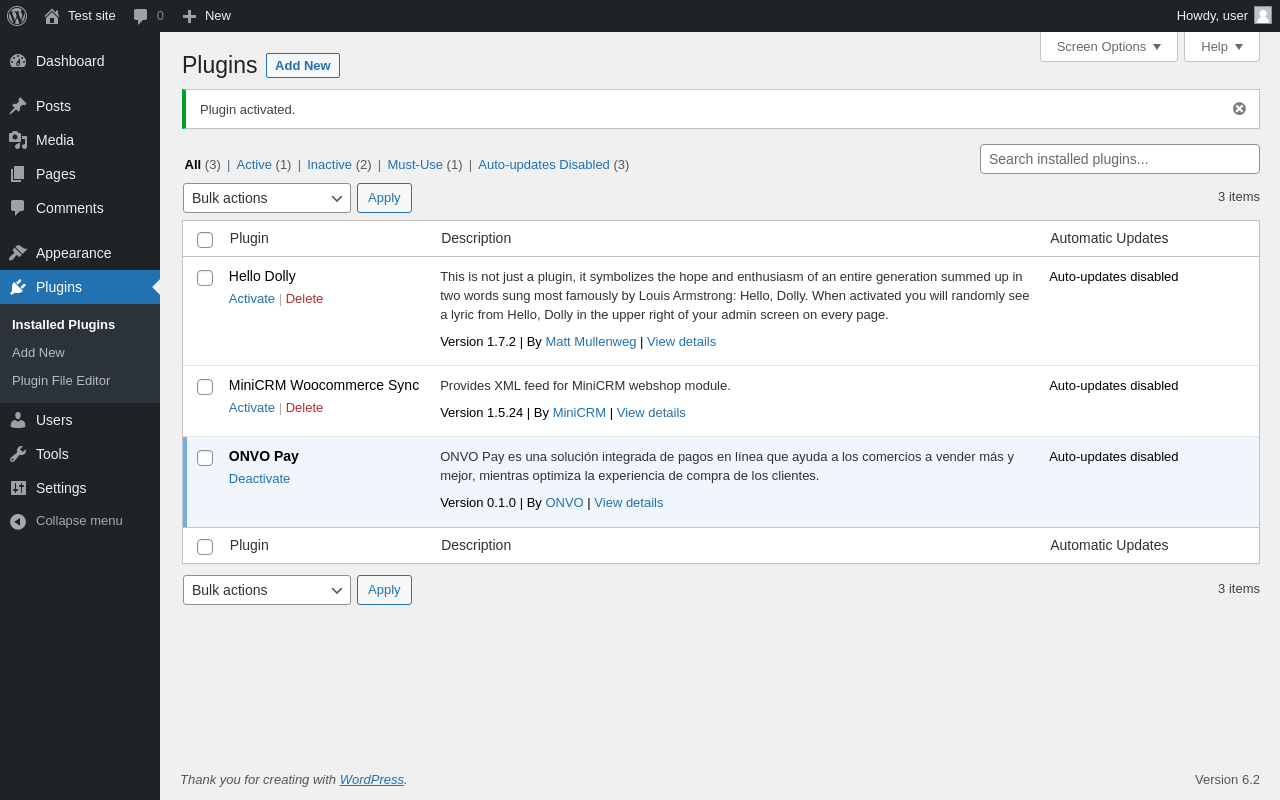Image resolution: width=1280 pixels, height=800 pixels.
Task: Open Plugin File Editor submenu item
Action: pyautogui.click(x=61, y=381)
